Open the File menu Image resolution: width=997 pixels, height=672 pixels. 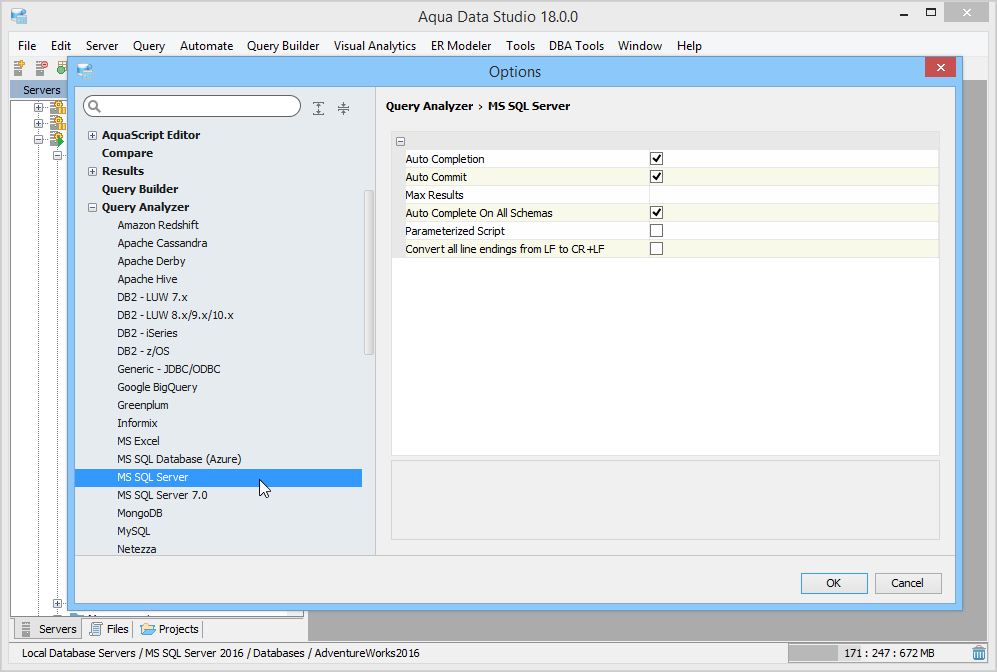27,46
